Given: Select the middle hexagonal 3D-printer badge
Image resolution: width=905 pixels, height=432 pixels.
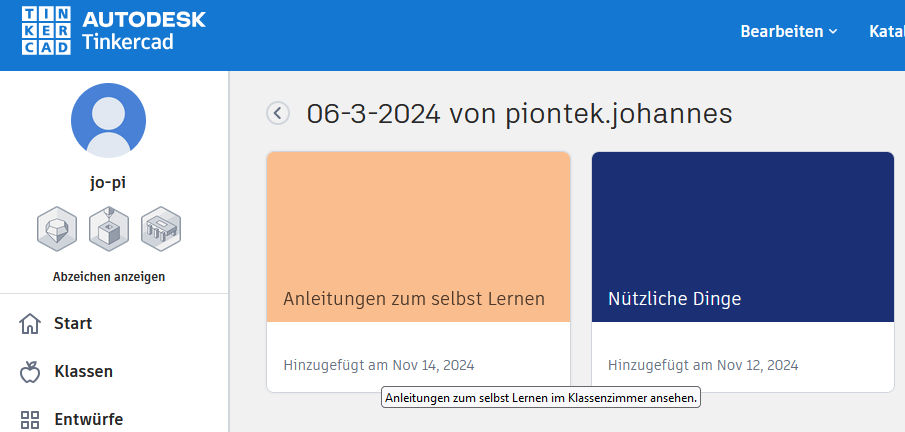Looking at the screenshot, I should [x=108, y=229].
